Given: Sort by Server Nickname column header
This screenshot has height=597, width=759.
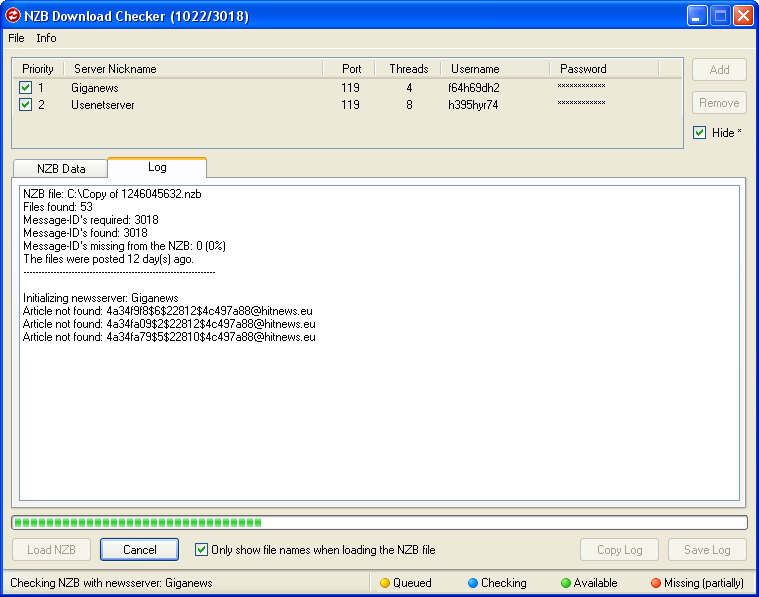Looking at the screenshot, I should (194, 69).
